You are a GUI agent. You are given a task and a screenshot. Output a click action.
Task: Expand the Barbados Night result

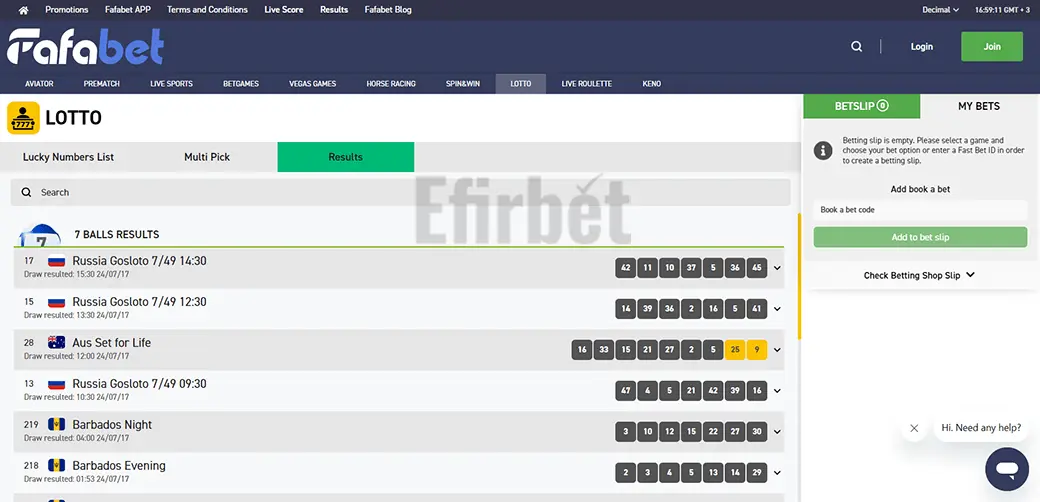777,432
